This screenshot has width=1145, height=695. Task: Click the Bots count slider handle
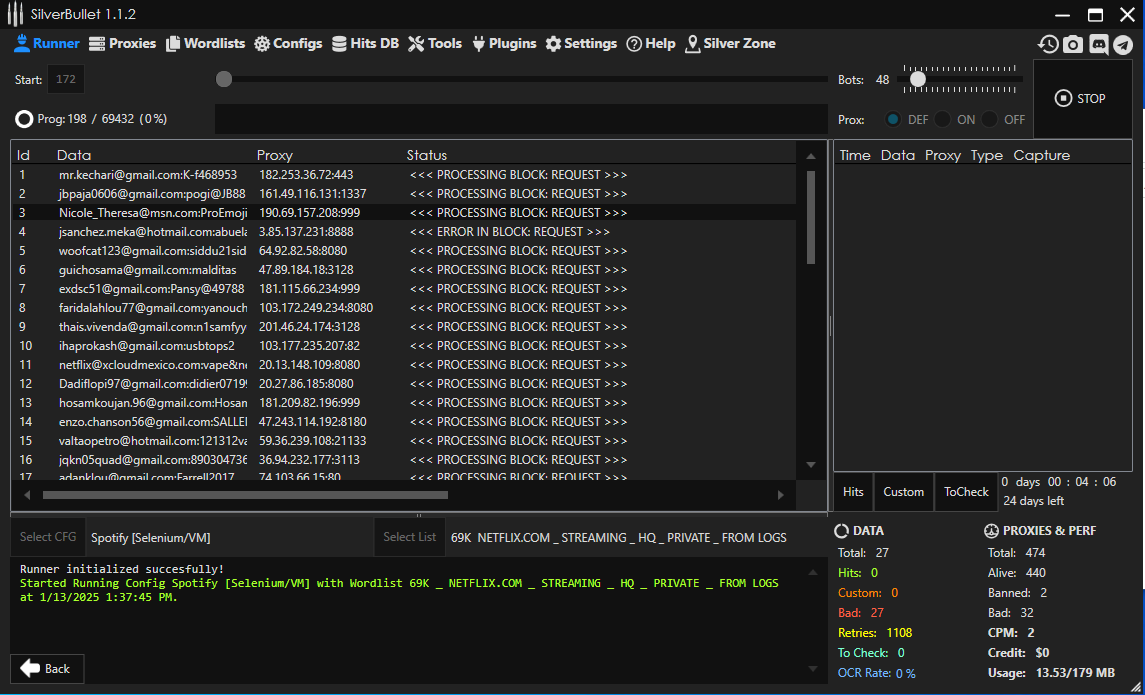917,79
